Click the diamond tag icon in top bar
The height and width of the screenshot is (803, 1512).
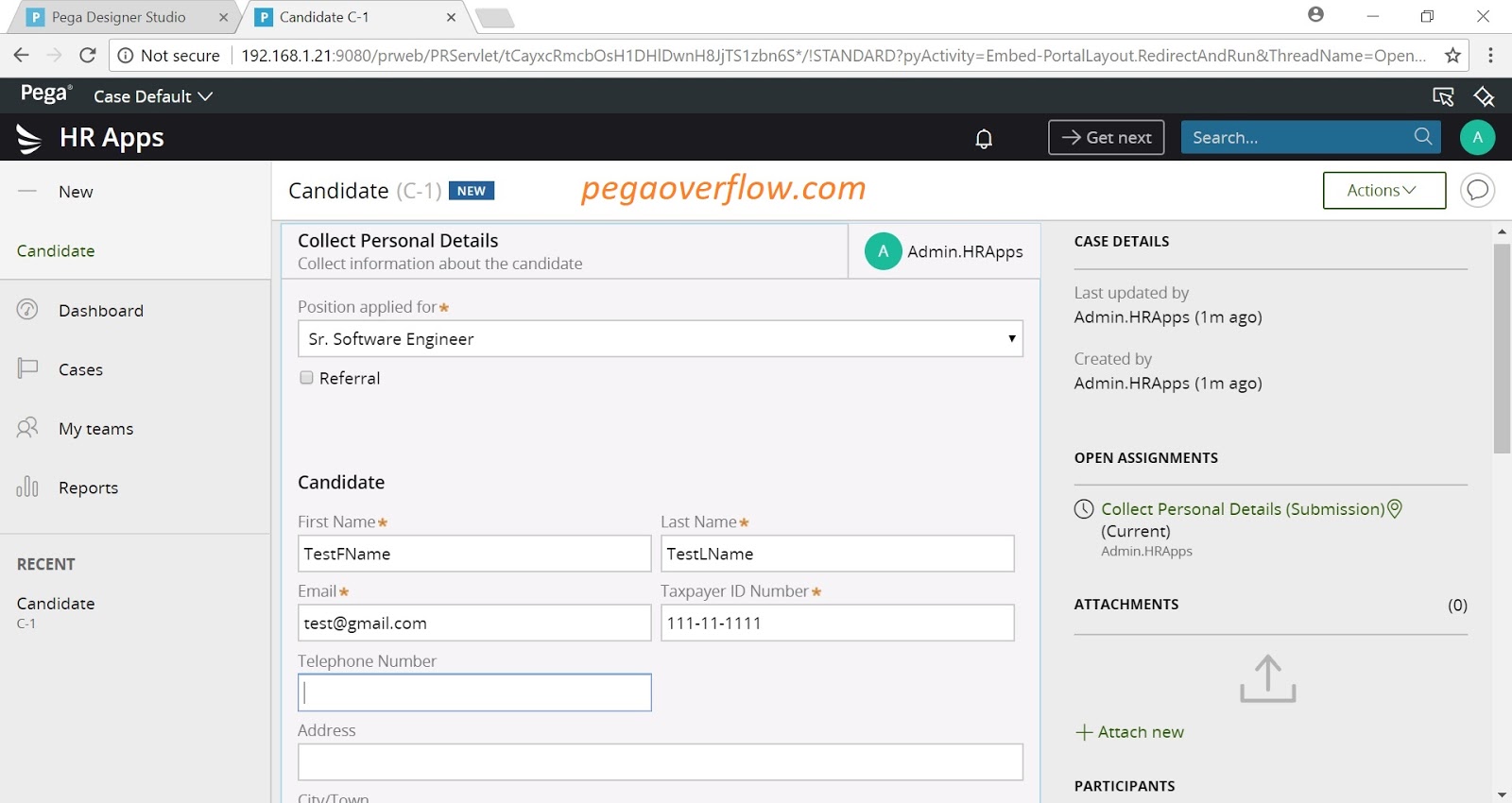(1484, 96)
